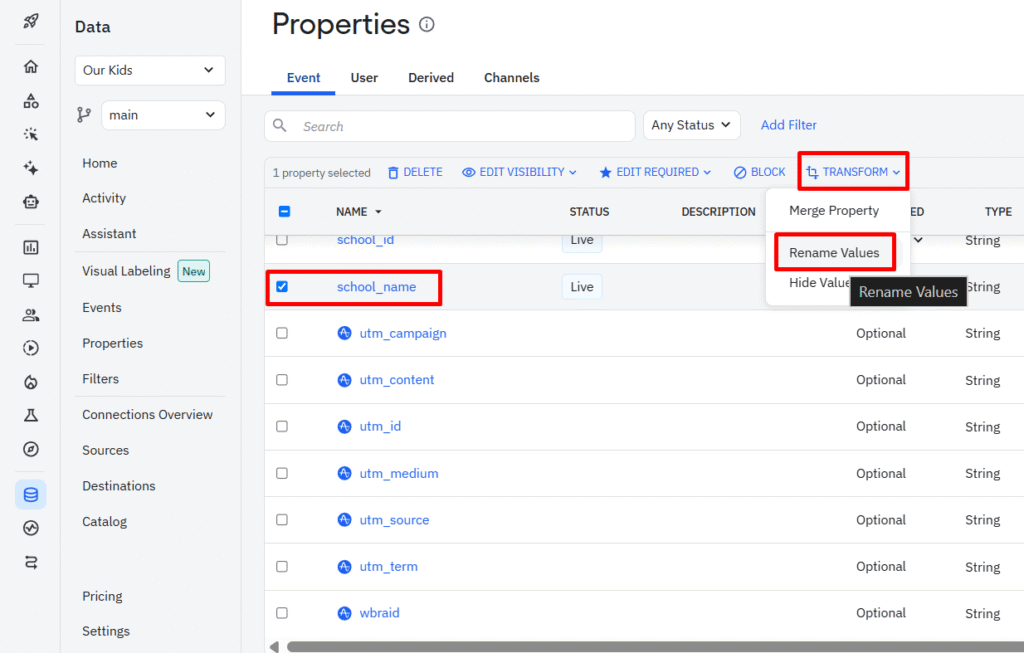
Task: Click the rocket logo icon in sidebar
Action: click(31, 21)
